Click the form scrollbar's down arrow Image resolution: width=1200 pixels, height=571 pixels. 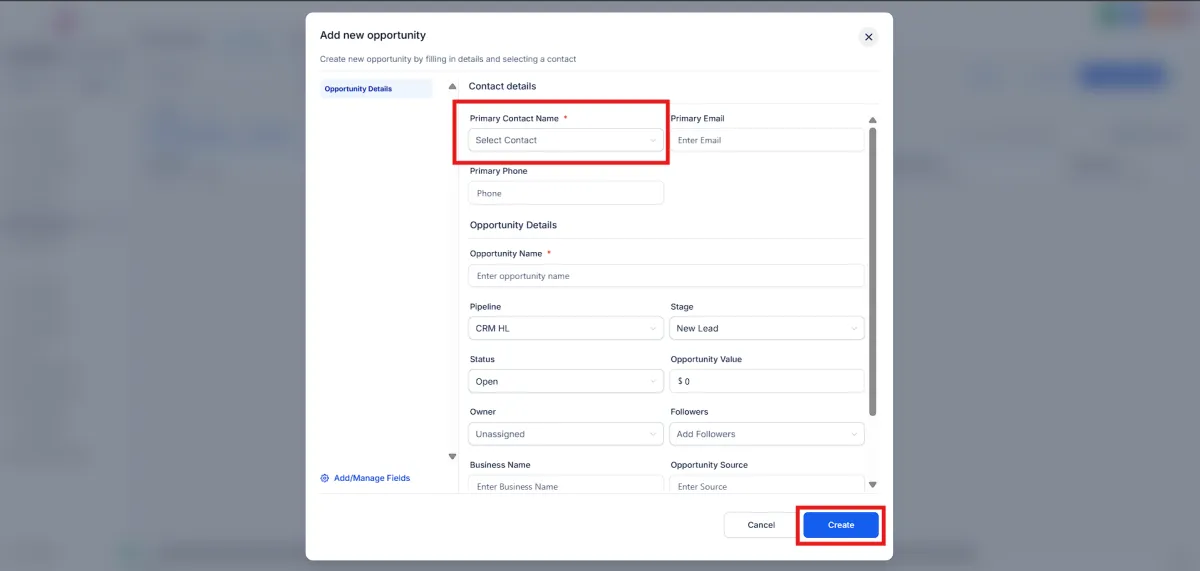click(872, 485)
